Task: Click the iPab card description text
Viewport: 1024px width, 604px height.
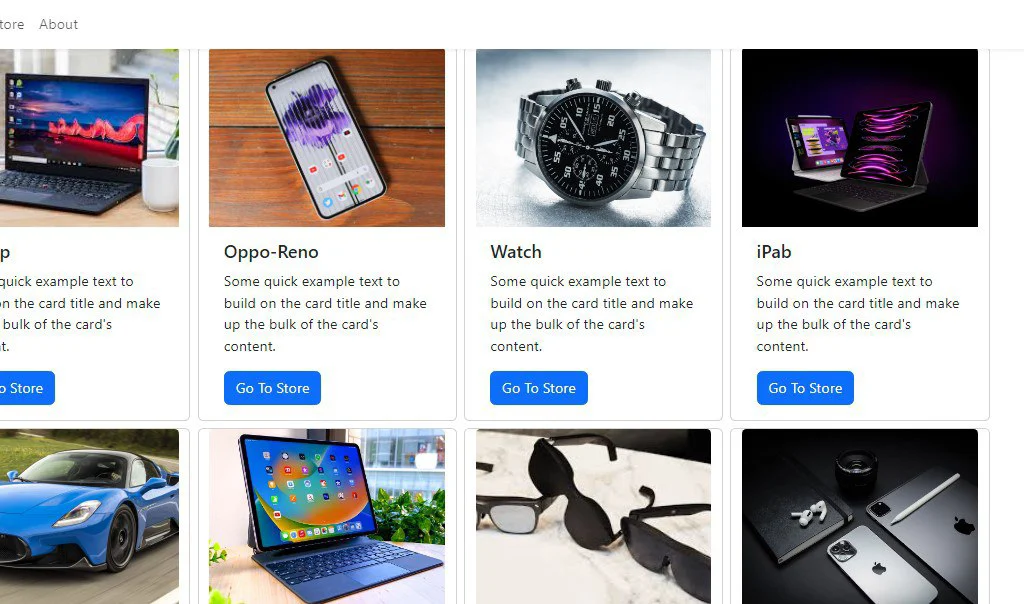Action: 857,313
